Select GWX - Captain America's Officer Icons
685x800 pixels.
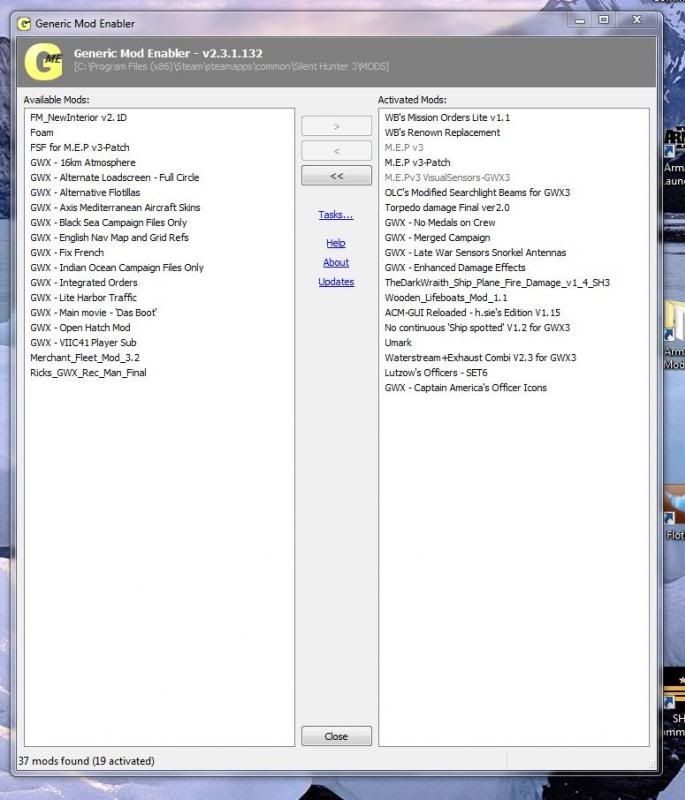point(466,388)
